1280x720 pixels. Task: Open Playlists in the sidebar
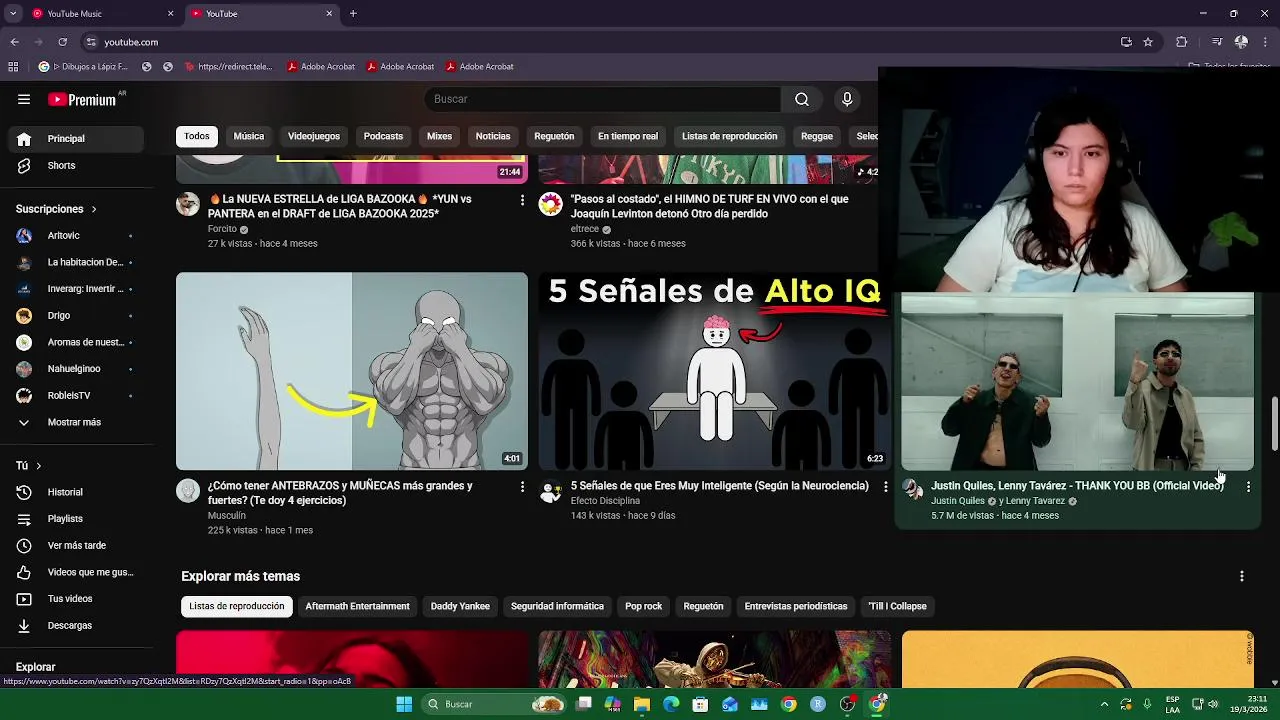click(76, 519)
